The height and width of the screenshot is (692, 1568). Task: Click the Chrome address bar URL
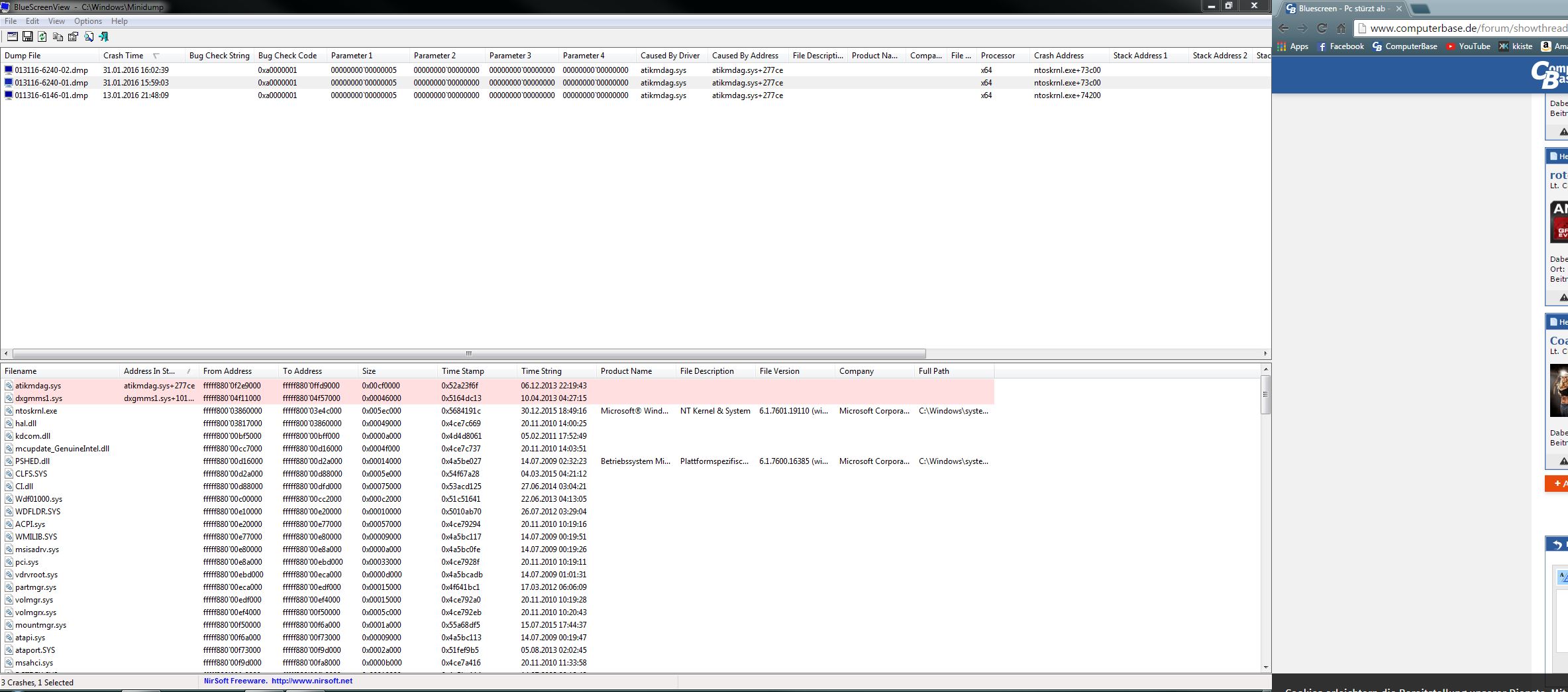tap(1468, 29)
